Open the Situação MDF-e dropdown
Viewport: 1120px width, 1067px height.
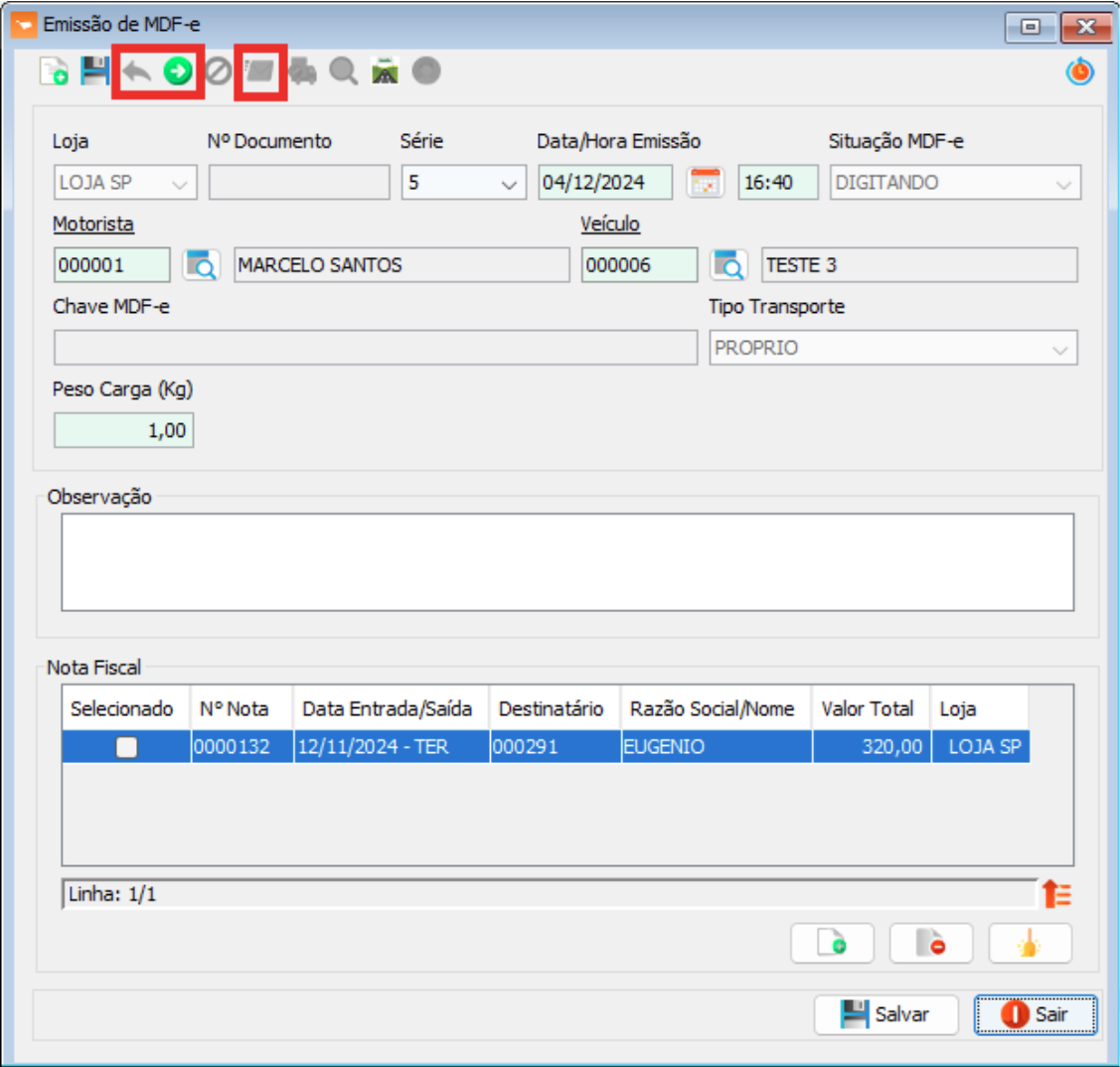(x=1062, y=184)
